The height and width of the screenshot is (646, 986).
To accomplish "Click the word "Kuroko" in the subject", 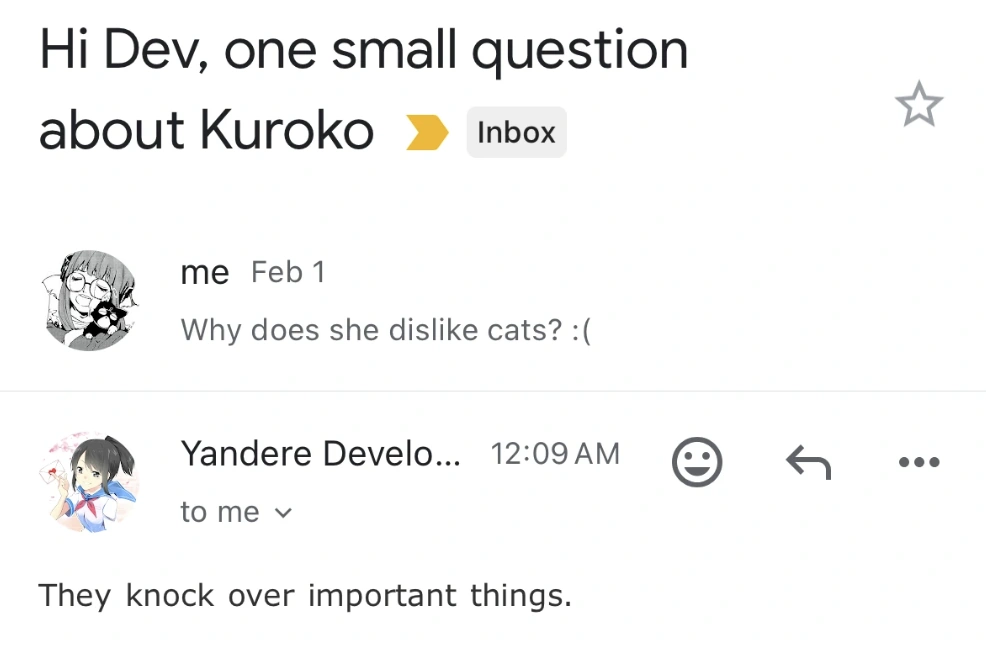I will 286,130.
